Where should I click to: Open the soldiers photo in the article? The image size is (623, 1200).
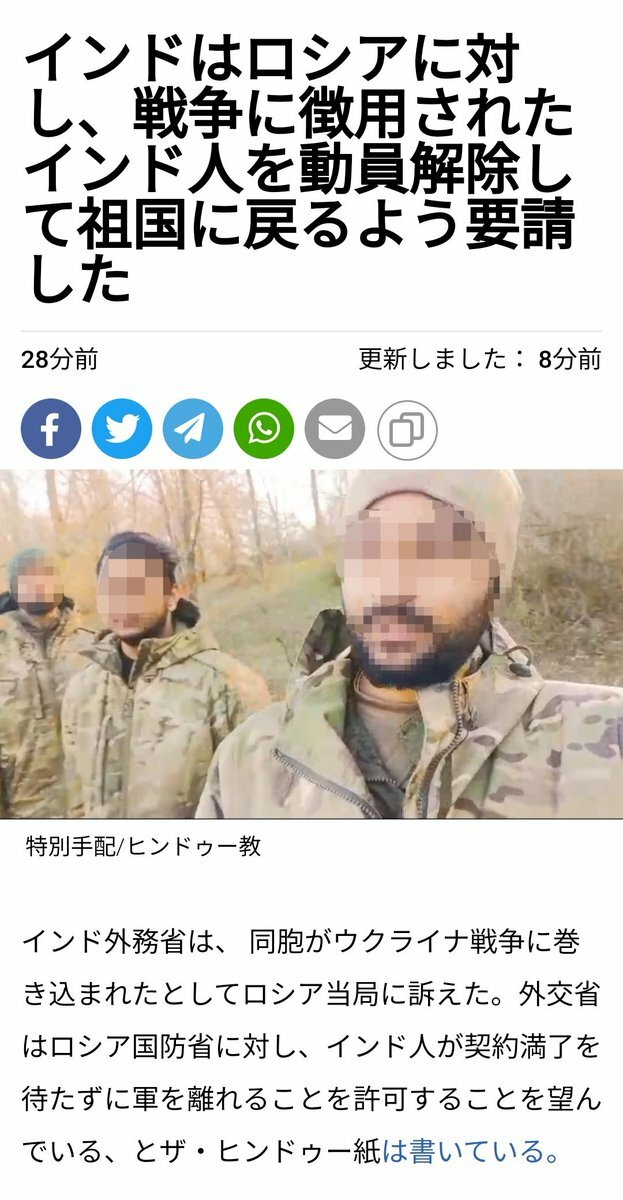click(x=311, y=644)
